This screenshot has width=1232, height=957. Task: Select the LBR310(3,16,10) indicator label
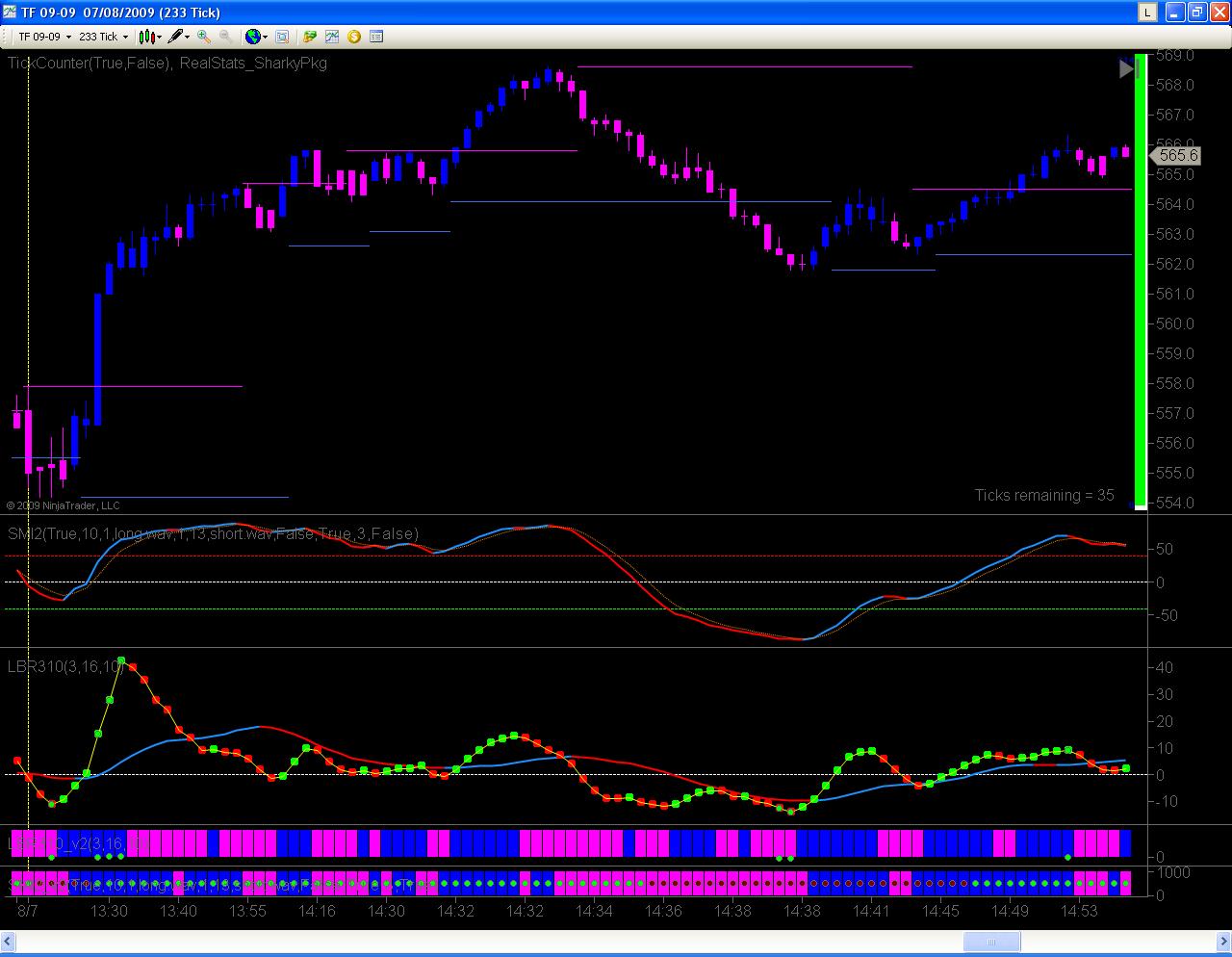click(66, 666)
